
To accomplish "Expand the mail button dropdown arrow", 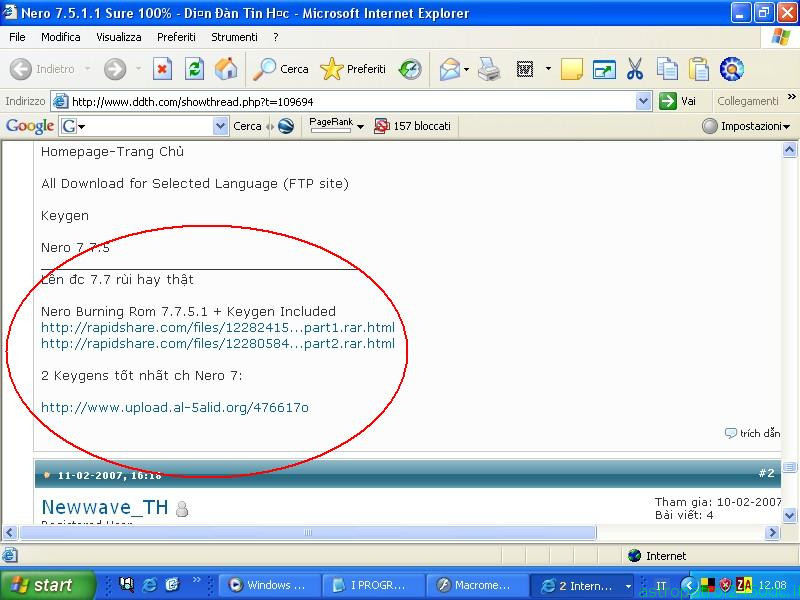I will (466, 69).
